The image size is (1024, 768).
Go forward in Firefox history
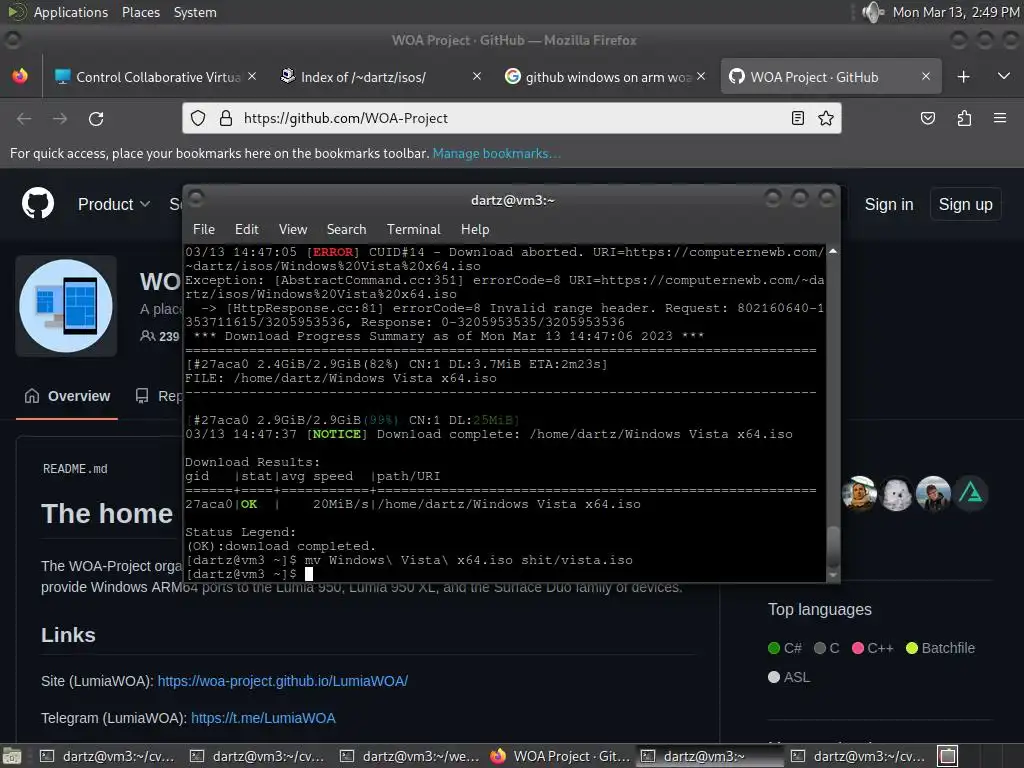coord(60,119)
